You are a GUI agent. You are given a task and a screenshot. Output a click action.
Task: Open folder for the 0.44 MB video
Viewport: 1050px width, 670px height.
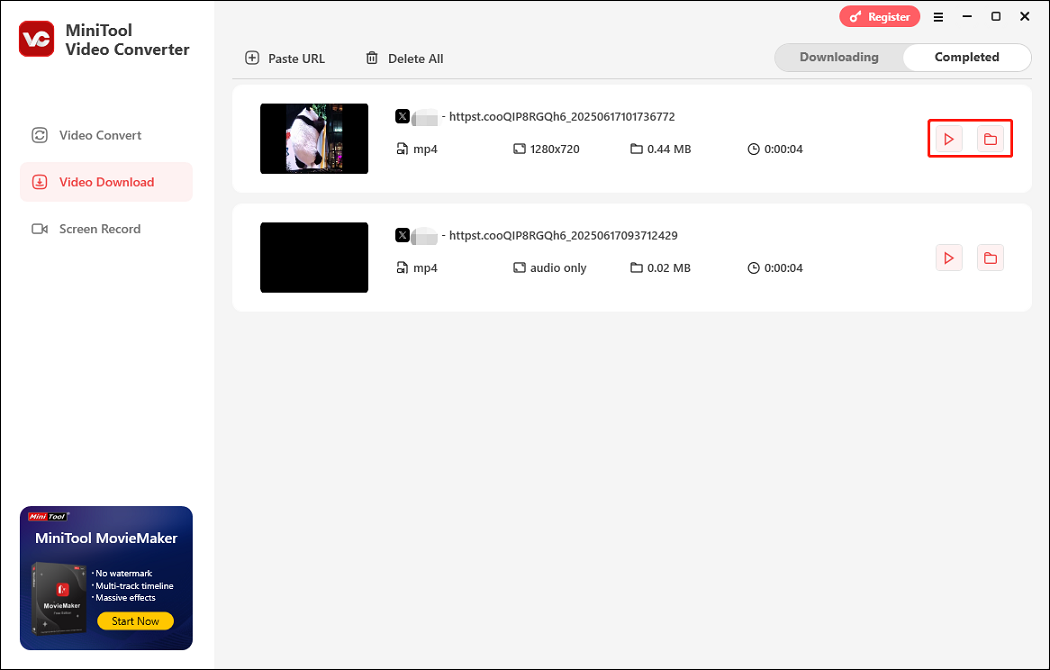[x=990, y=139]
